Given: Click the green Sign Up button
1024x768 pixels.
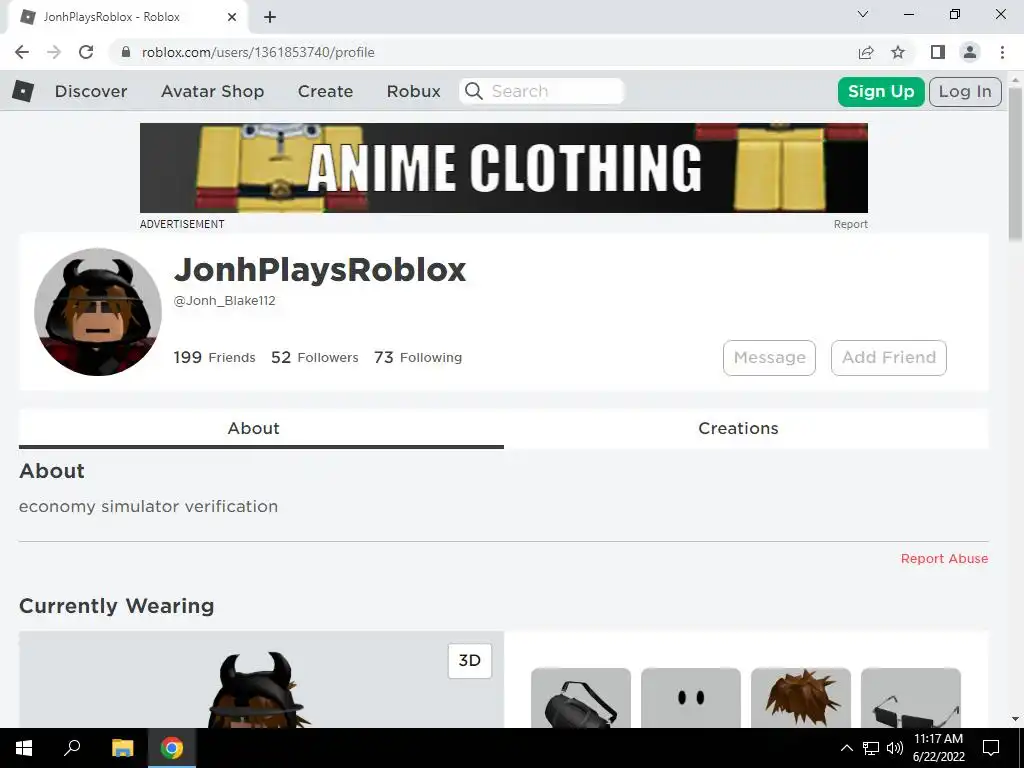Looking at the screenshot, I should [881, 91].
